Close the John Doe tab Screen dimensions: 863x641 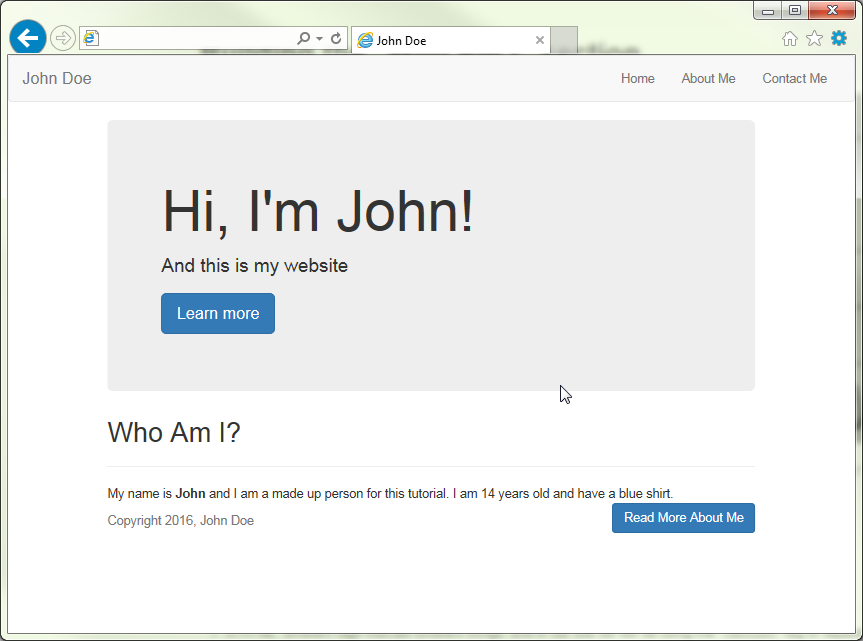coord(540,41)
